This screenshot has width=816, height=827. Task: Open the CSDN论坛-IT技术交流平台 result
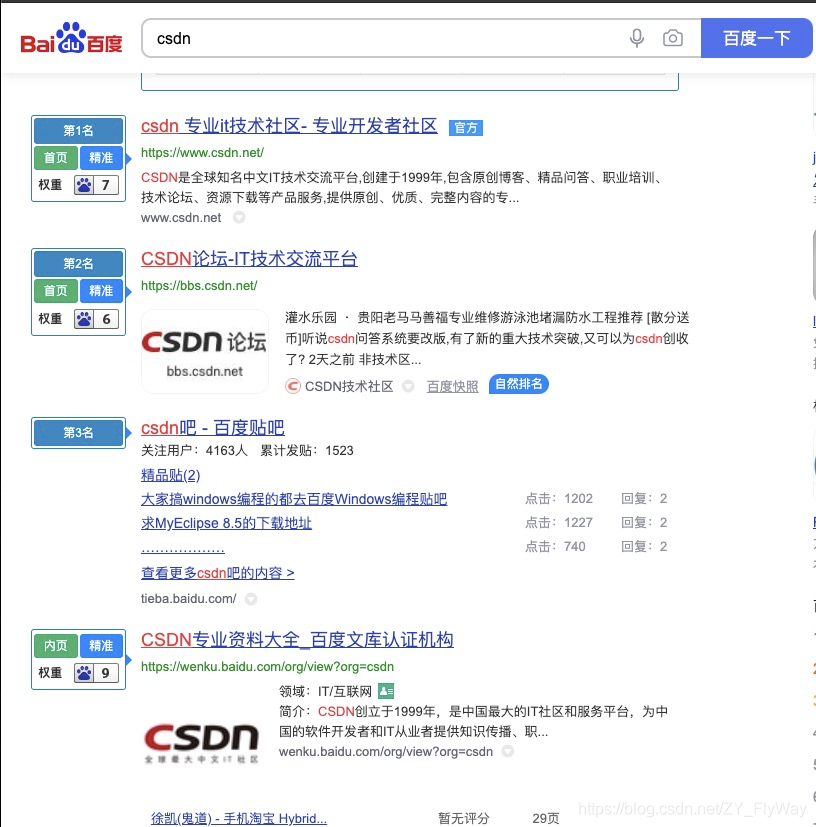249,259
